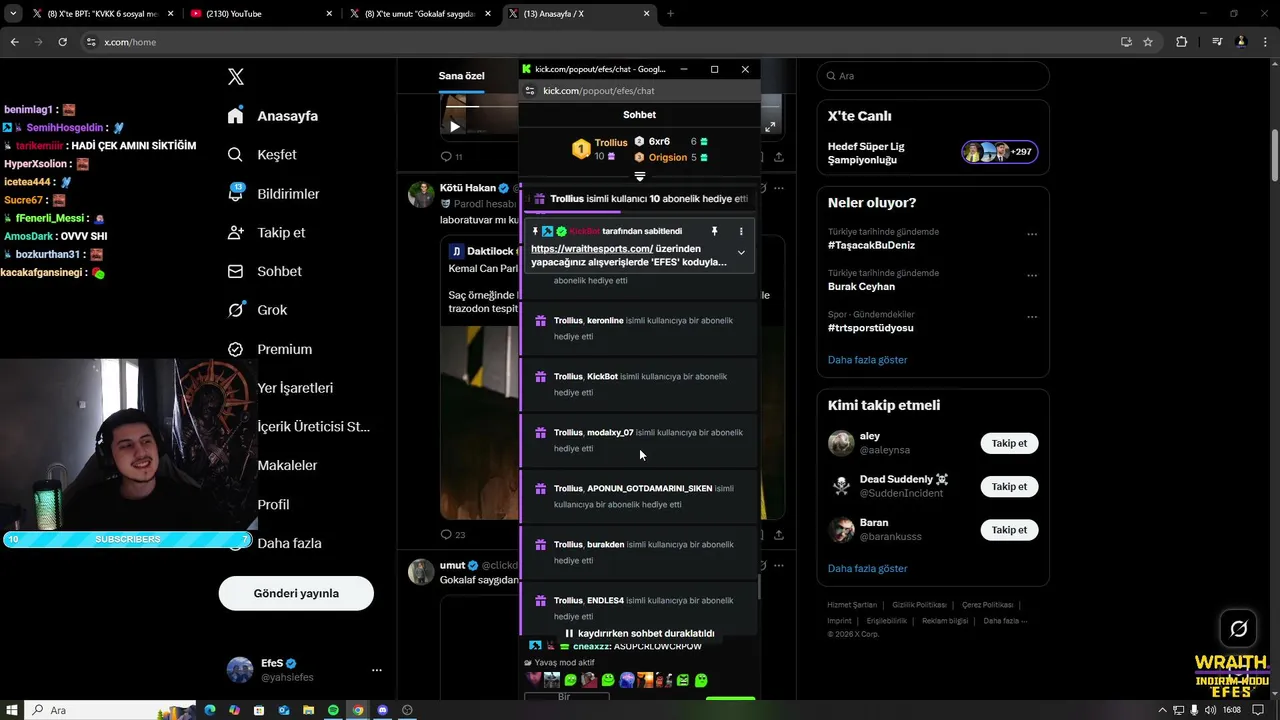Viewport: 1280px width, 720px height.
Task: Open pinned message three-dot options
Action: pyautogui.click(x=741, y=231)
